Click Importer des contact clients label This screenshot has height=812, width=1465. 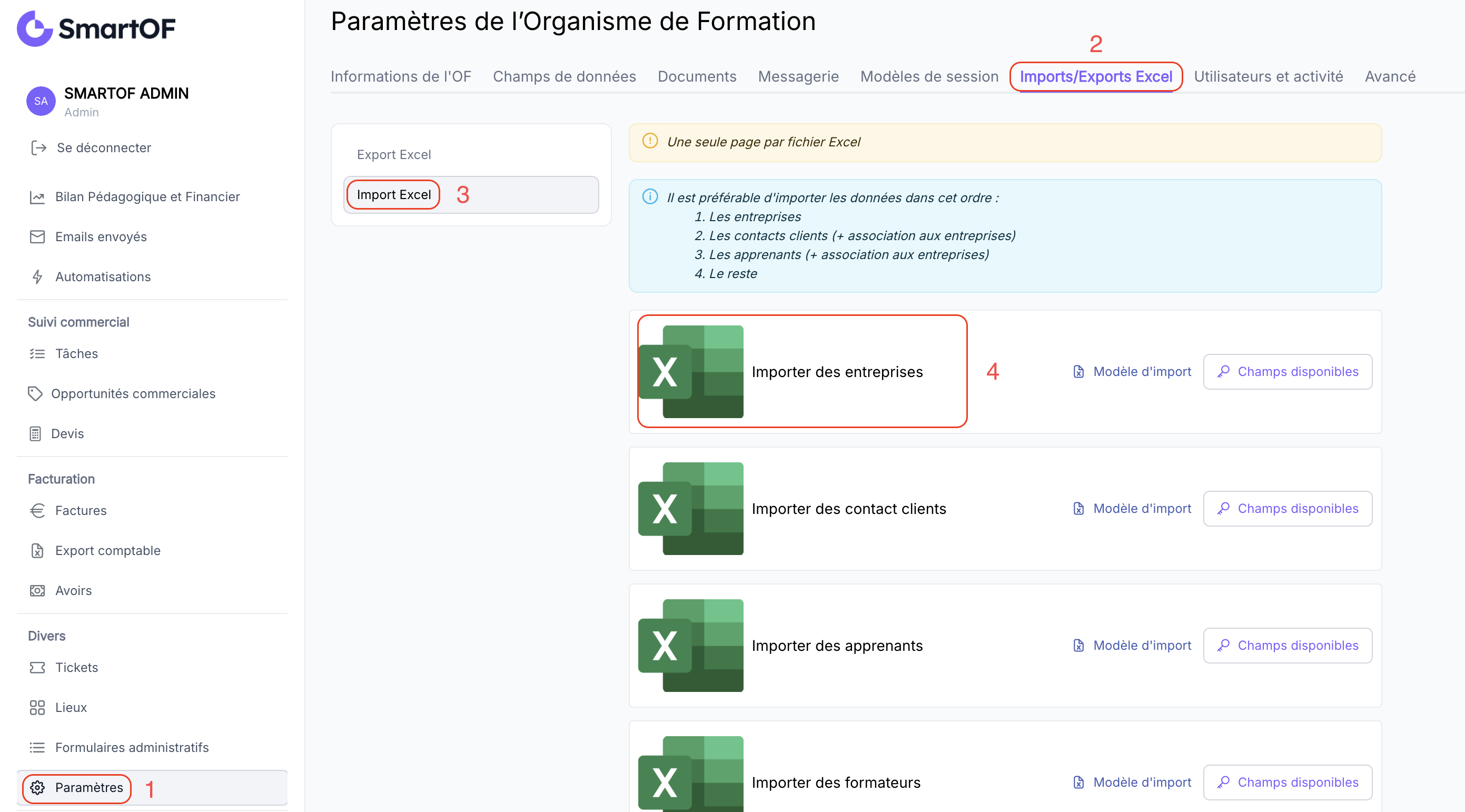tap(848, 508)
